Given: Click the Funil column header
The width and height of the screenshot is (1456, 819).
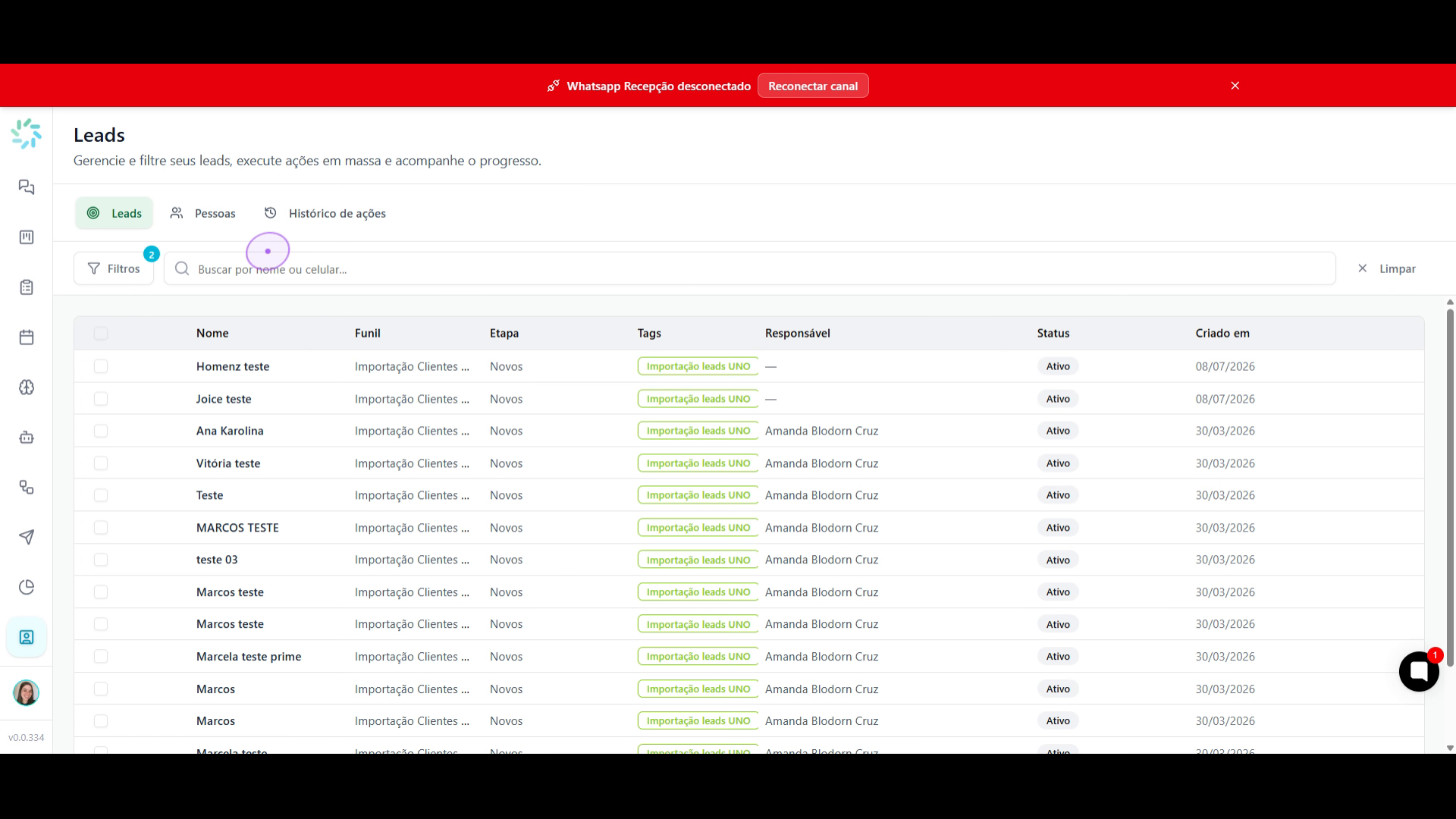Looking at the screenshot, I should pos(368,333).
